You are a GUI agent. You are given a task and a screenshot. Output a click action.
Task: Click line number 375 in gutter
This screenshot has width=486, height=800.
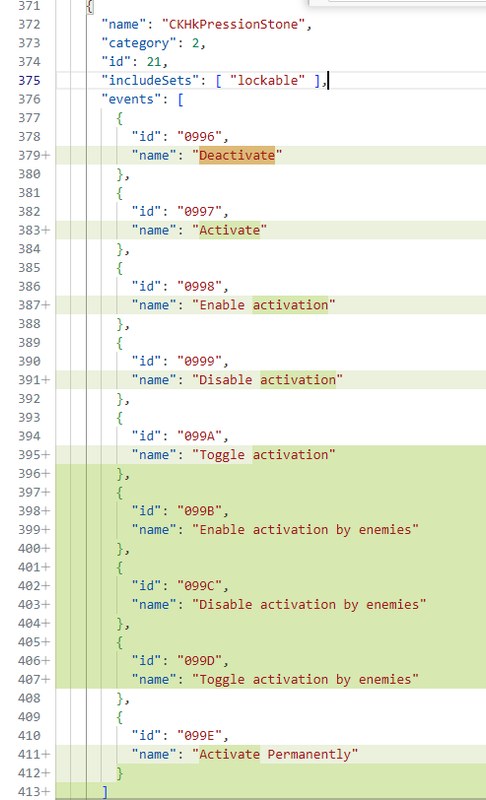click(29, 81)
